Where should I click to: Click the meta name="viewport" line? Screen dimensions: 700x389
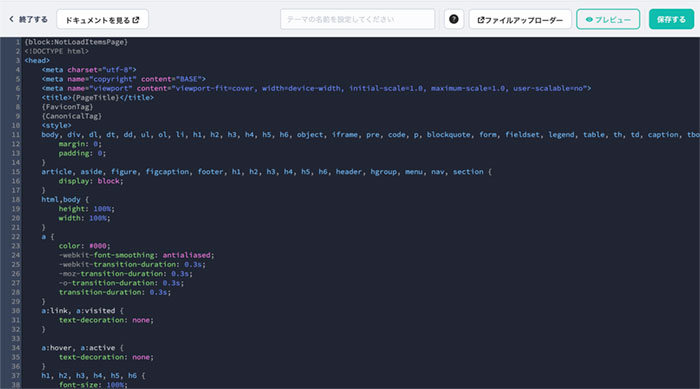[317, 88]
